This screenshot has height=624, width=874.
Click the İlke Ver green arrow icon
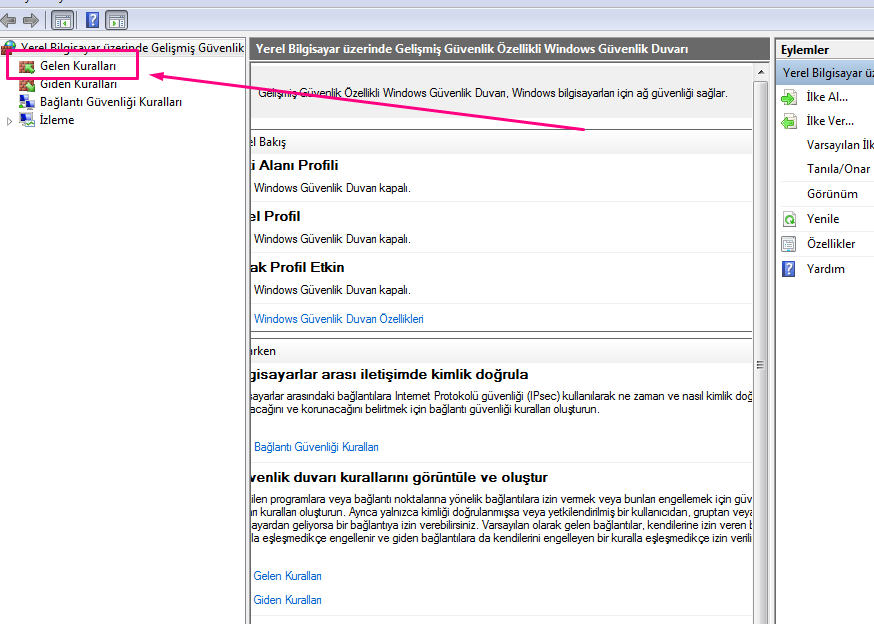pyautogui.click(x=789, y=122)
